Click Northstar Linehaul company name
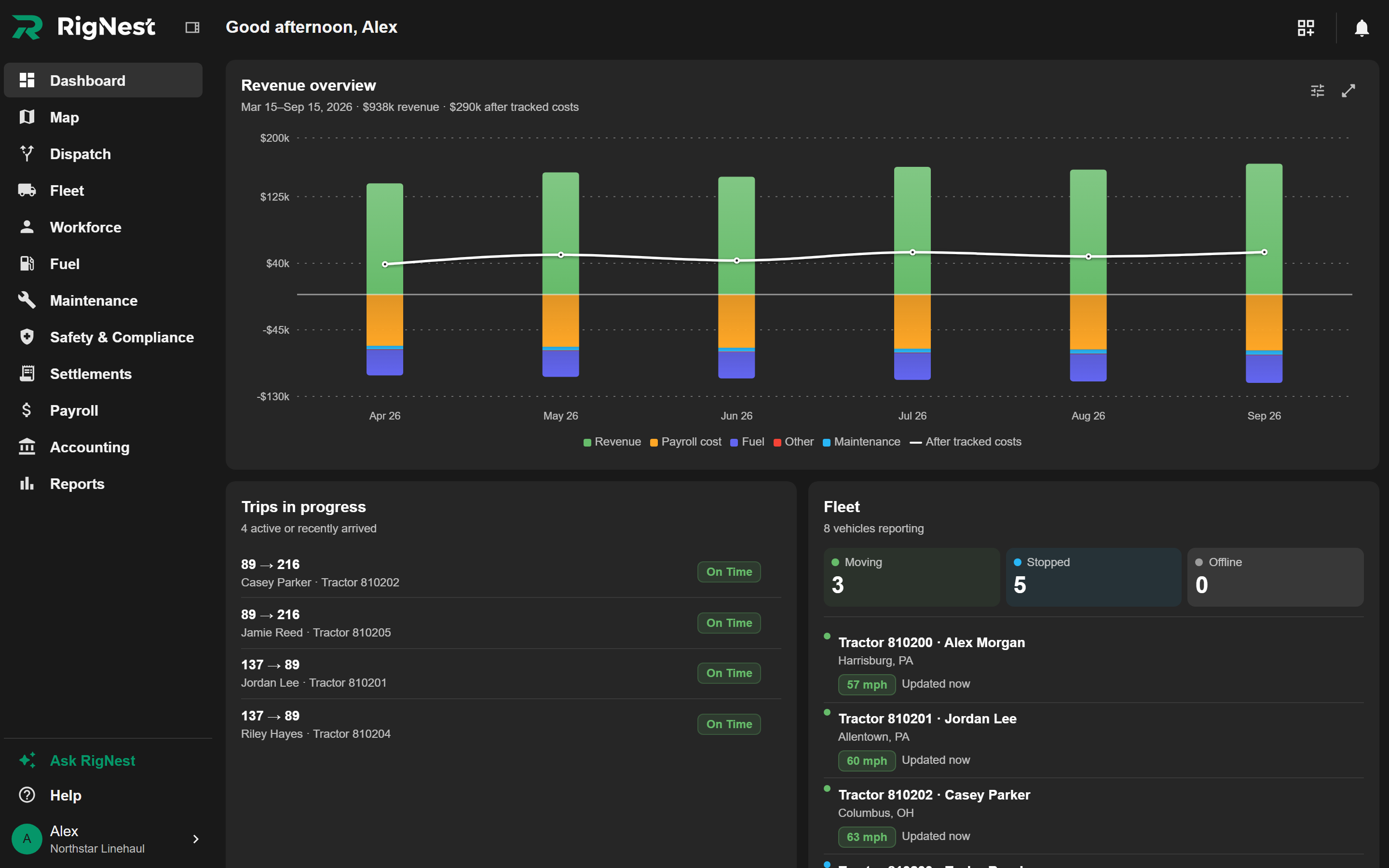The height and width of the screenshot is (868, 1389). tap(97, 849)
